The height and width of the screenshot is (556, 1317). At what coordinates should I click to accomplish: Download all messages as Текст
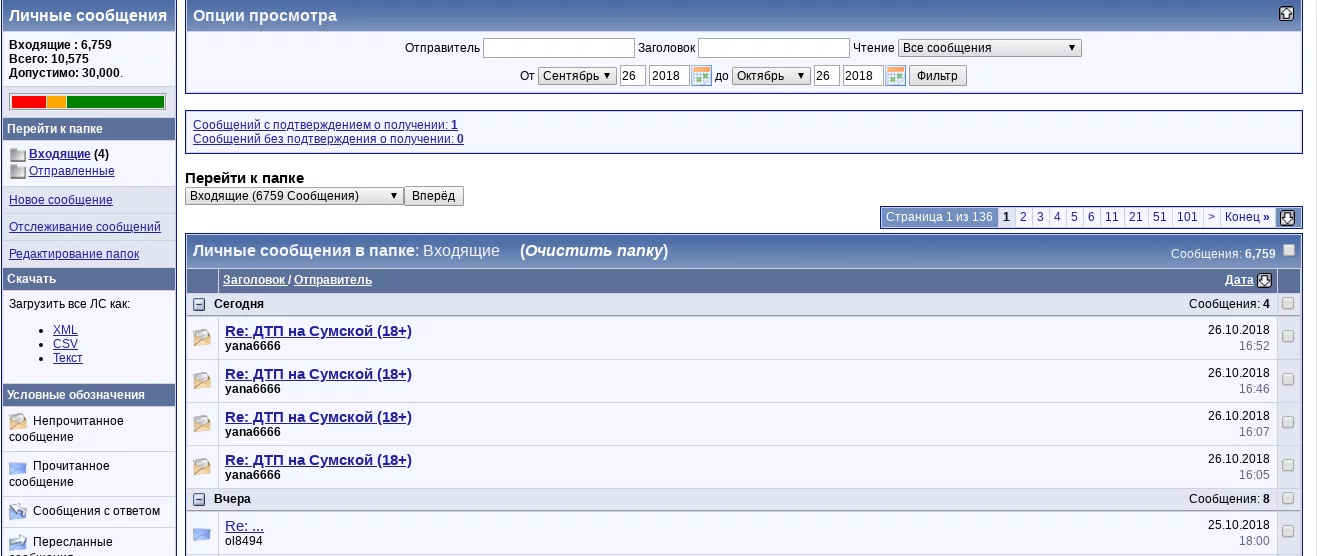tap(68, 358)
